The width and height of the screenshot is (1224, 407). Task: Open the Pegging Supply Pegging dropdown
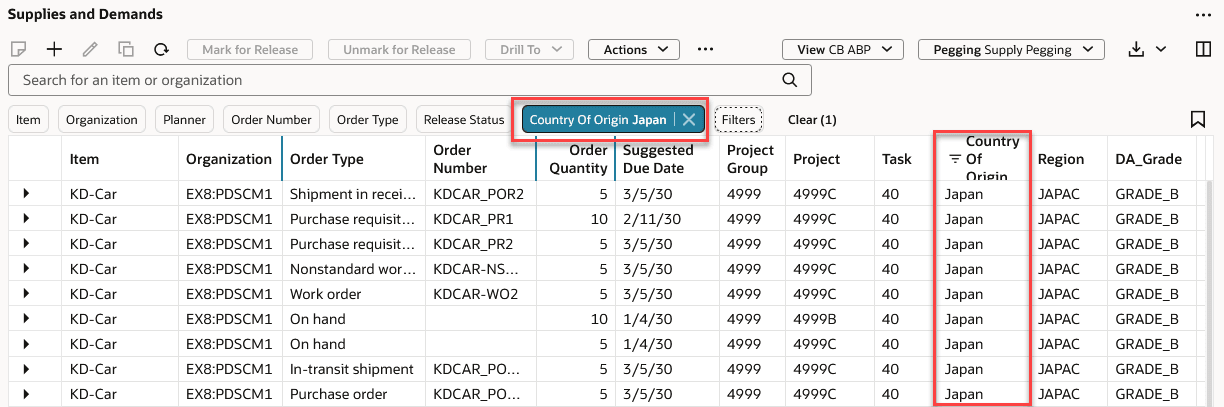click(x=1012, y=49)
